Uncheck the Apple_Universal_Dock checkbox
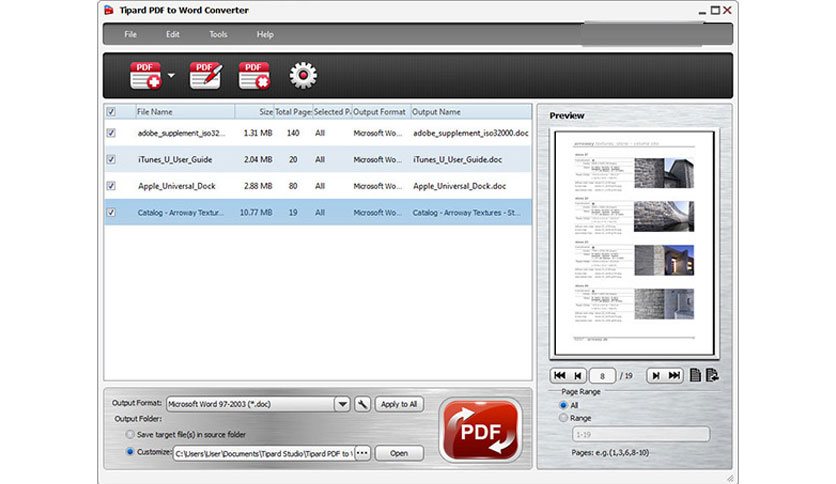This screenshot has height=484, width=836. 111,186
